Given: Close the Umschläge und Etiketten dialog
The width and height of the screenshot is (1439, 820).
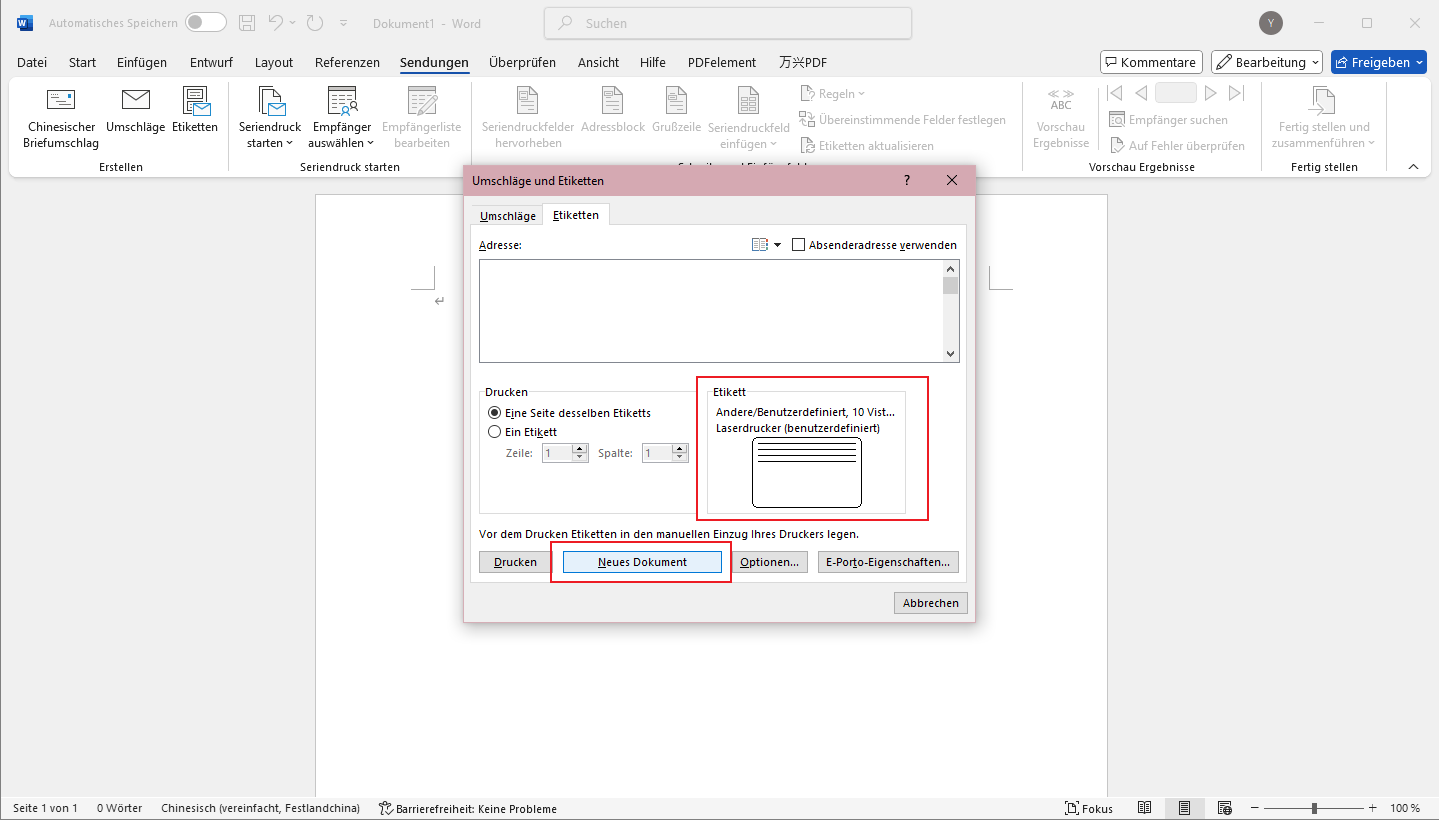Looking at the screenshot, I should click(952, 181).
